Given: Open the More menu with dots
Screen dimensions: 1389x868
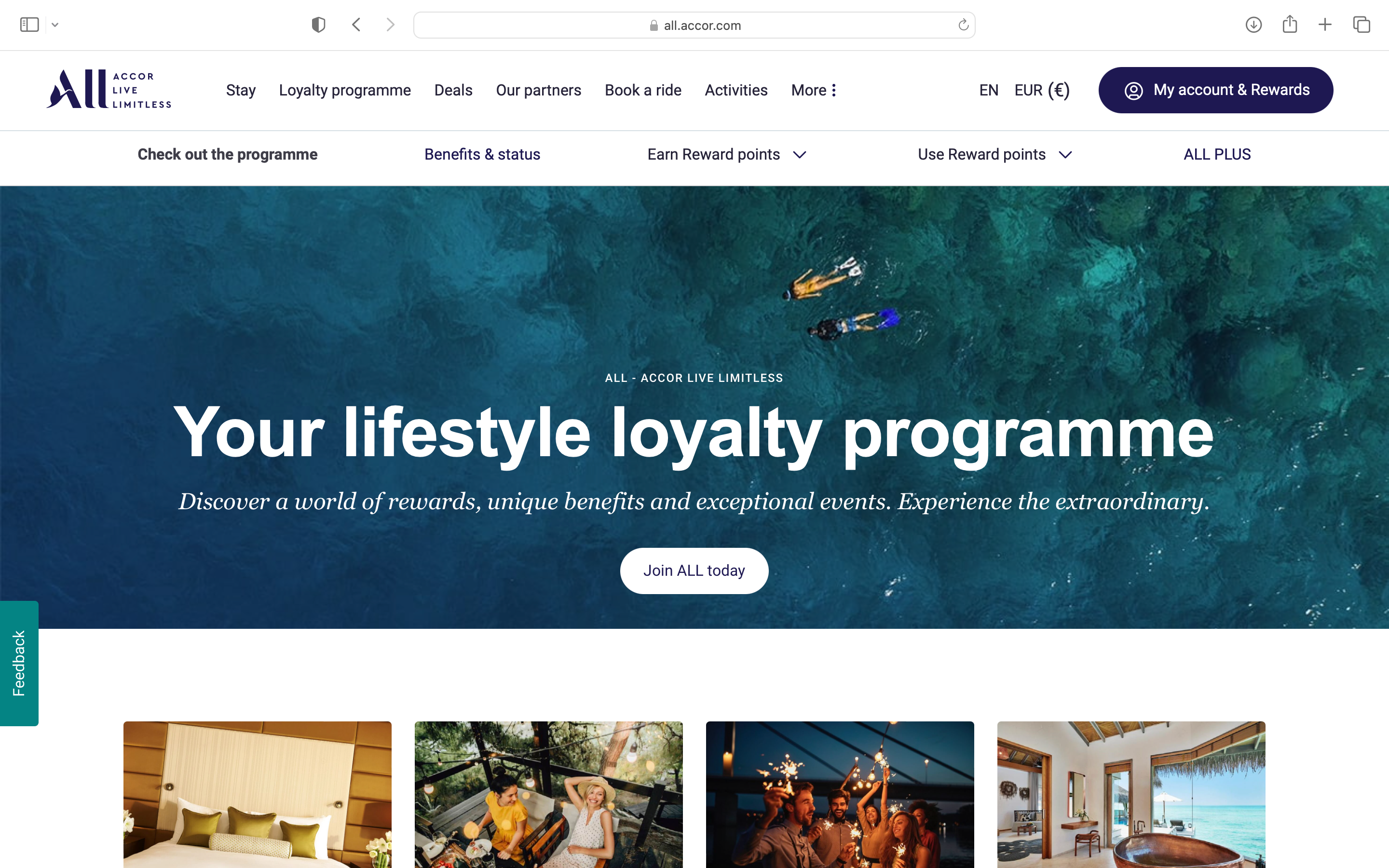Looking at the screenshot, I should coord(813,90).
